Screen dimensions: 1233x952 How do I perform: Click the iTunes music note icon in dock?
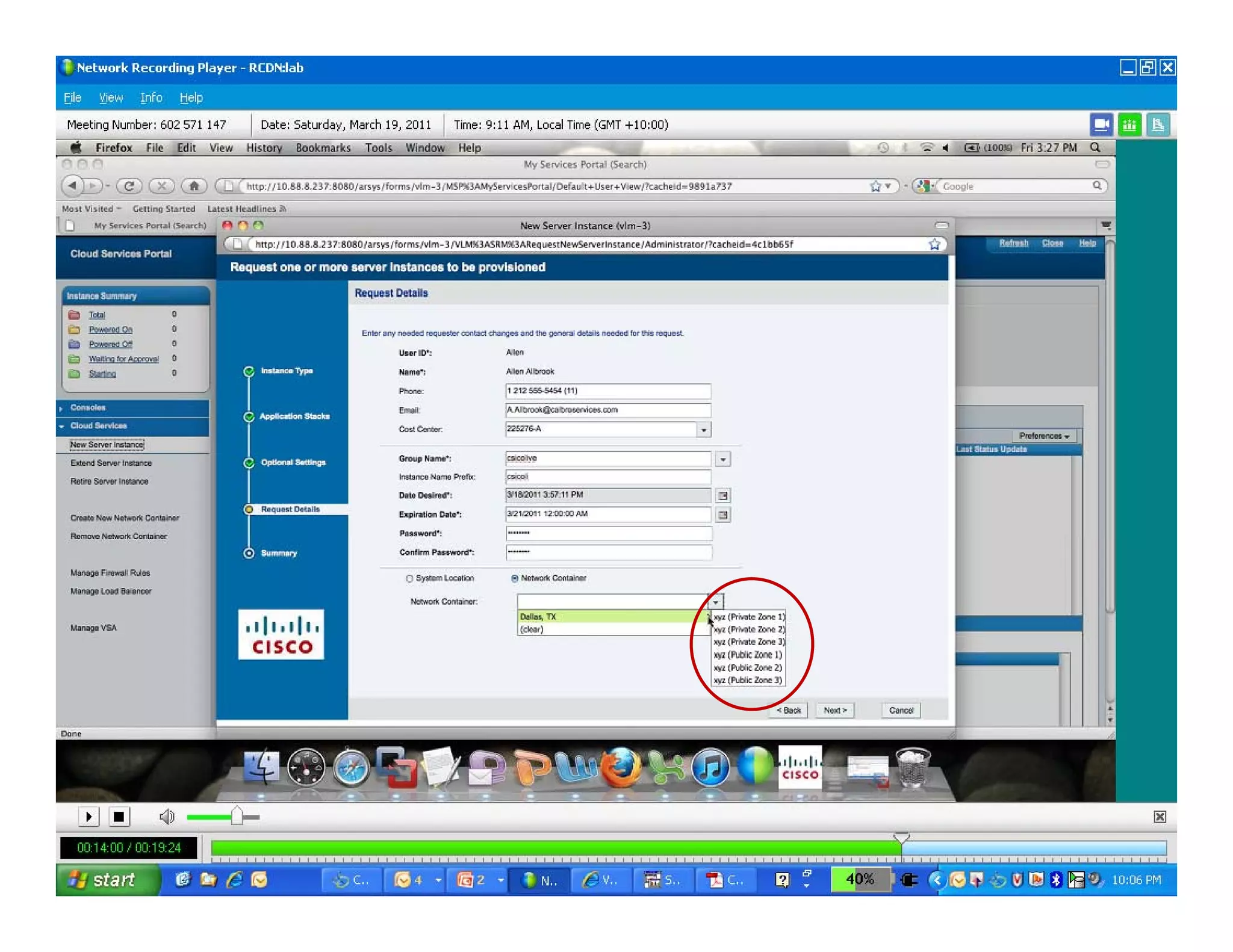(x=710, y=768)
